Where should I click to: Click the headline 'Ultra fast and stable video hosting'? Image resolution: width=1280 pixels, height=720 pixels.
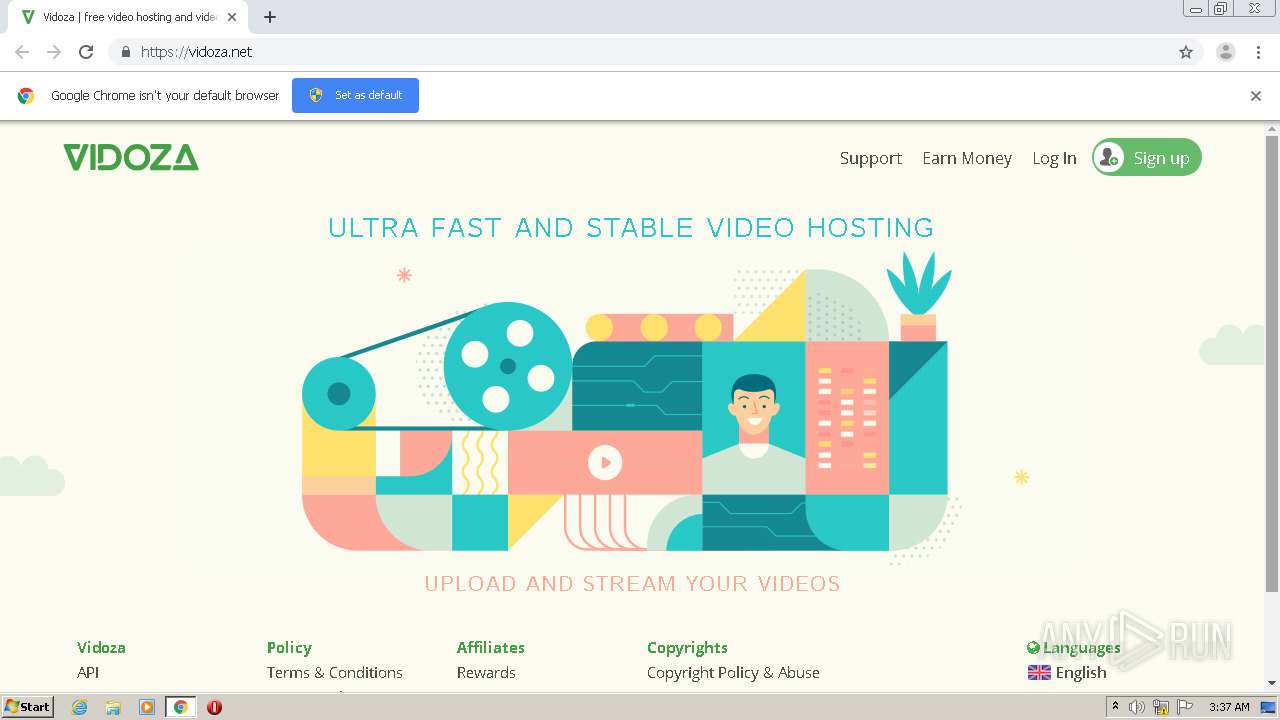(631, 228)
